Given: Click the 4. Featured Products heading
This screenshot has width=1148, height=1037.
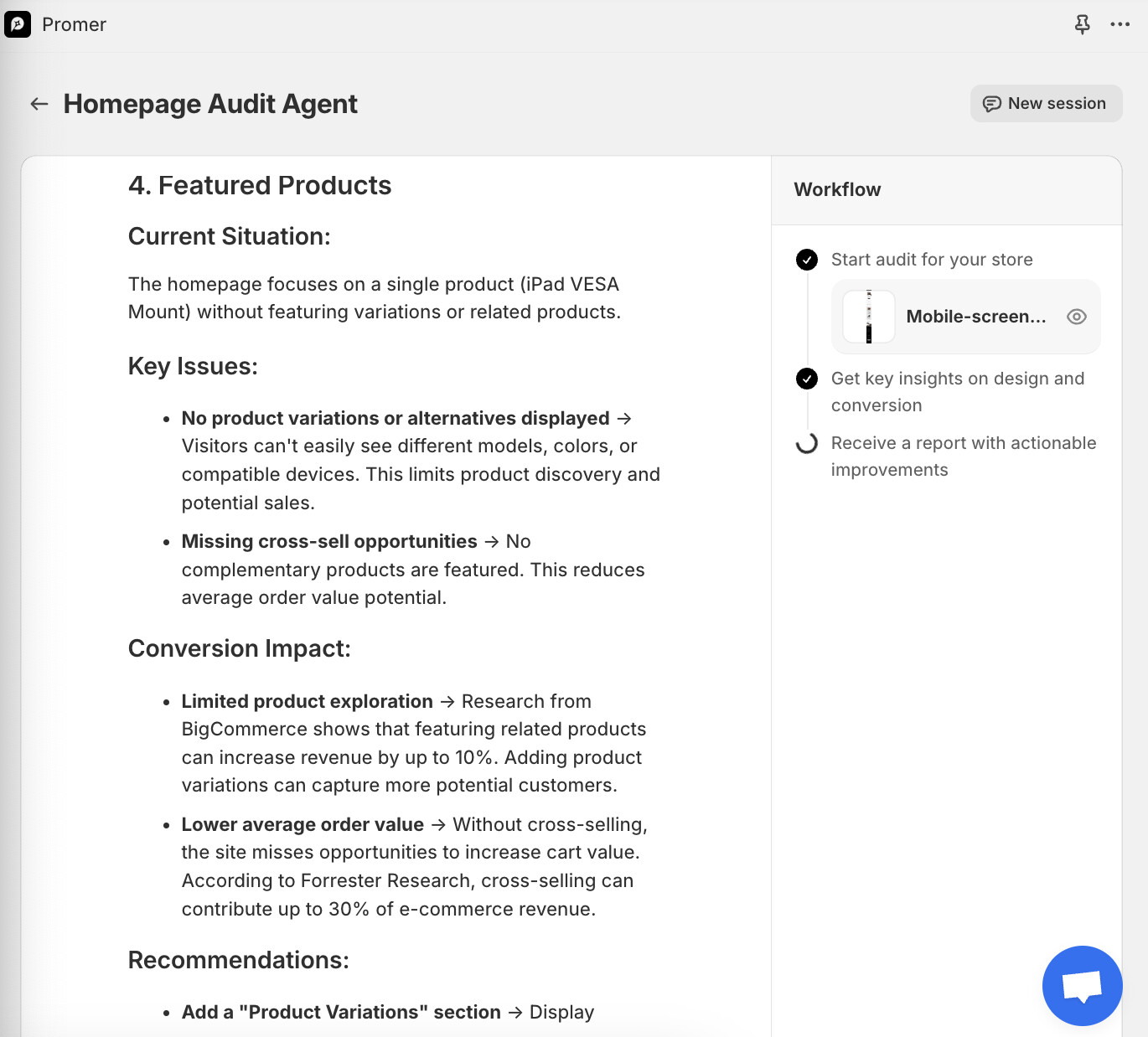Looking at the screenshot, I should [260, 185].
